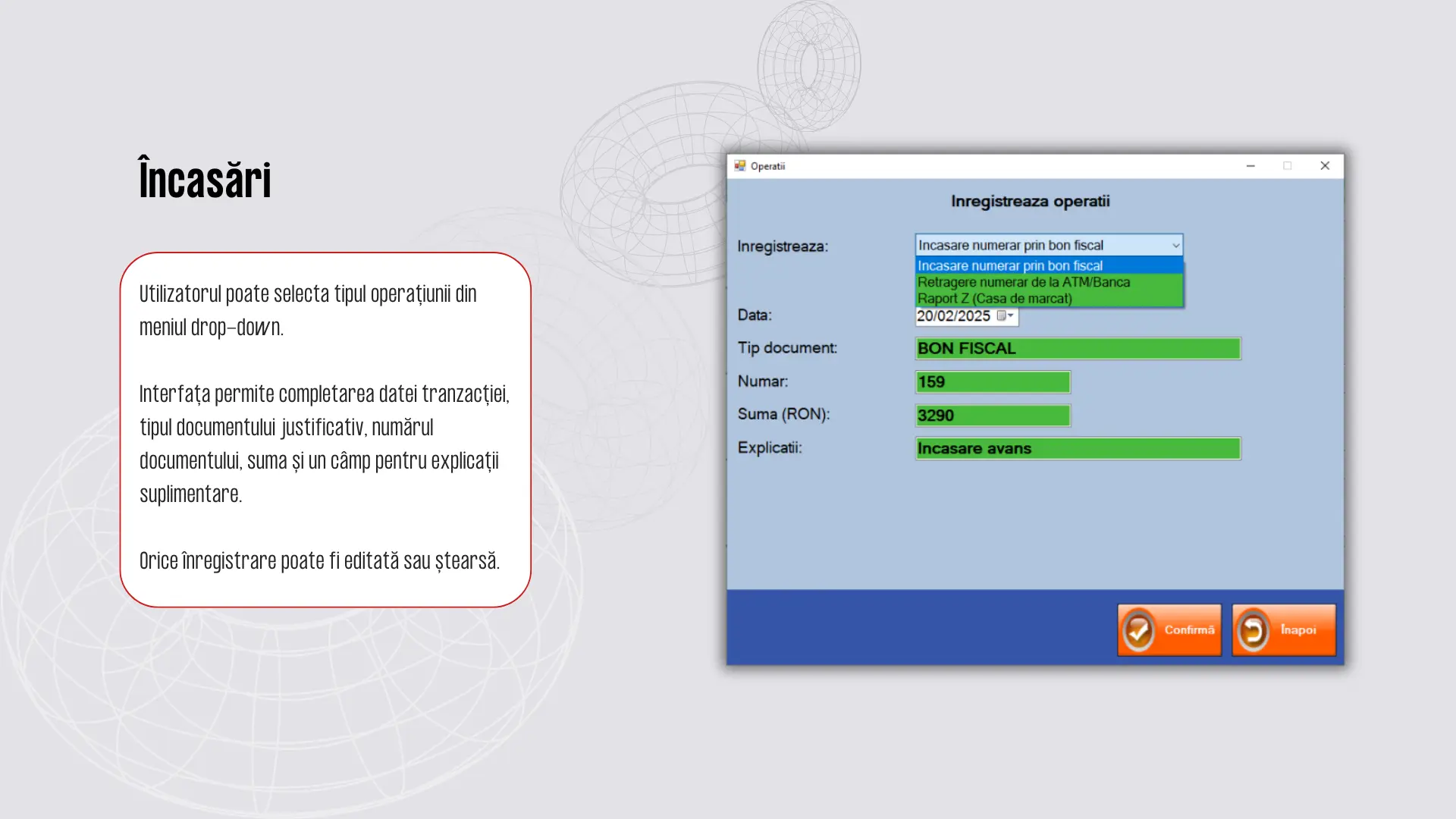1456x819 pixels.
Task: Open the date picker calendar arrow
Action: [1006, 316]
